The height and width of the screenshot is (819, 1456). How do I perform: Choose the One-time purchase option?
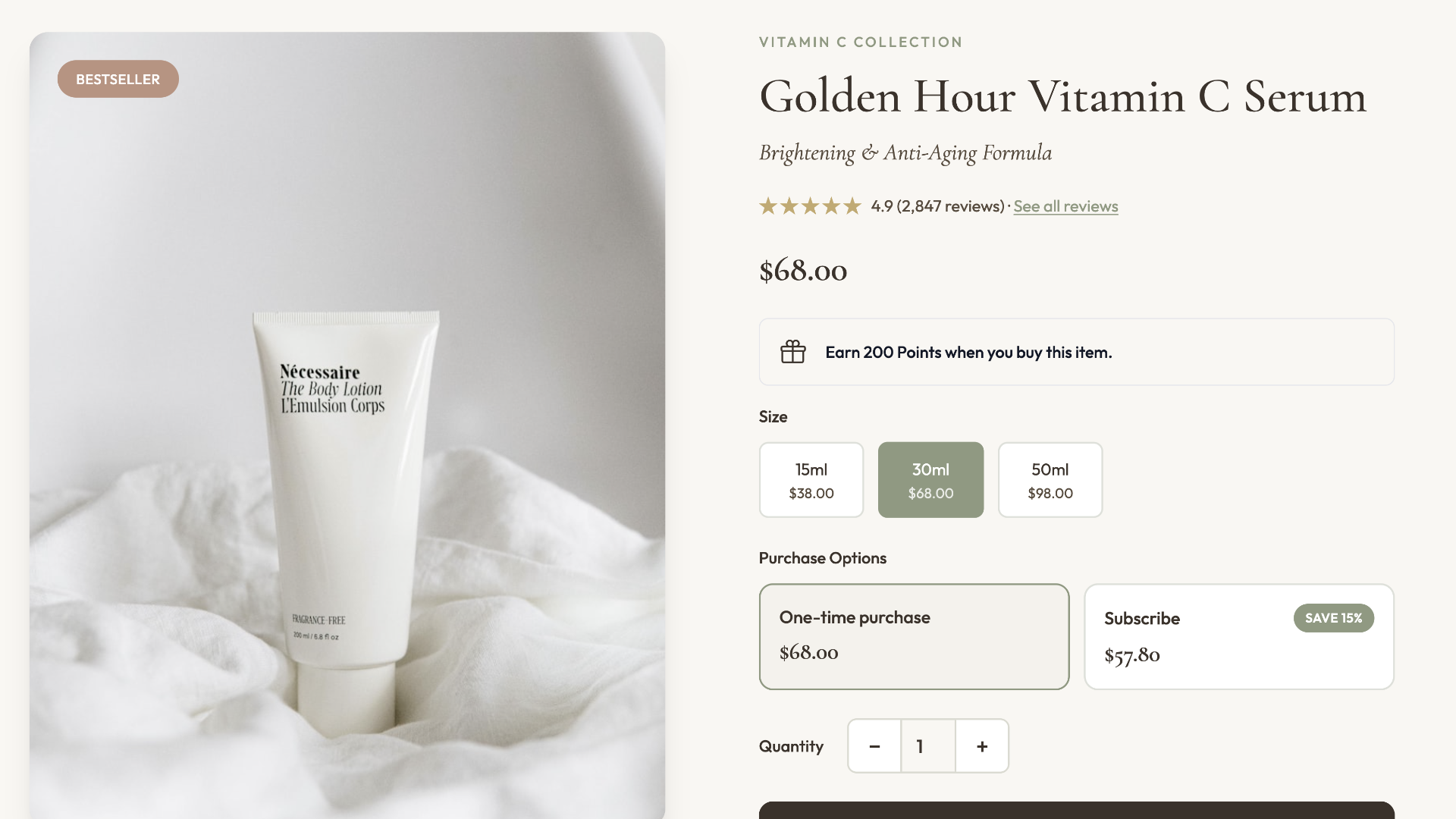click(x=914, y=636)
